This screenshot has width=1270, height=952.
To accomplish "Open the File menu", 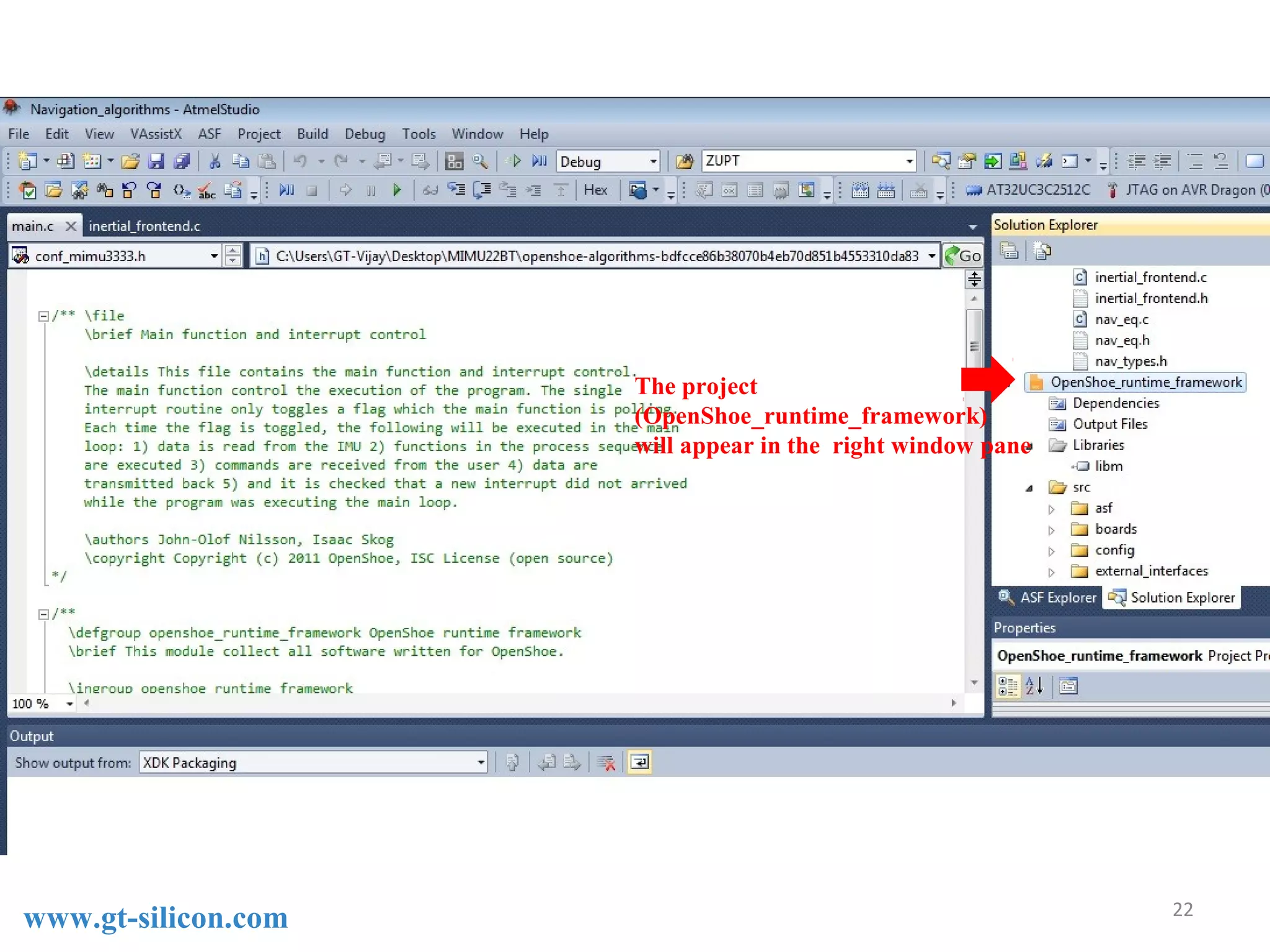I will [x=19, y=134].
